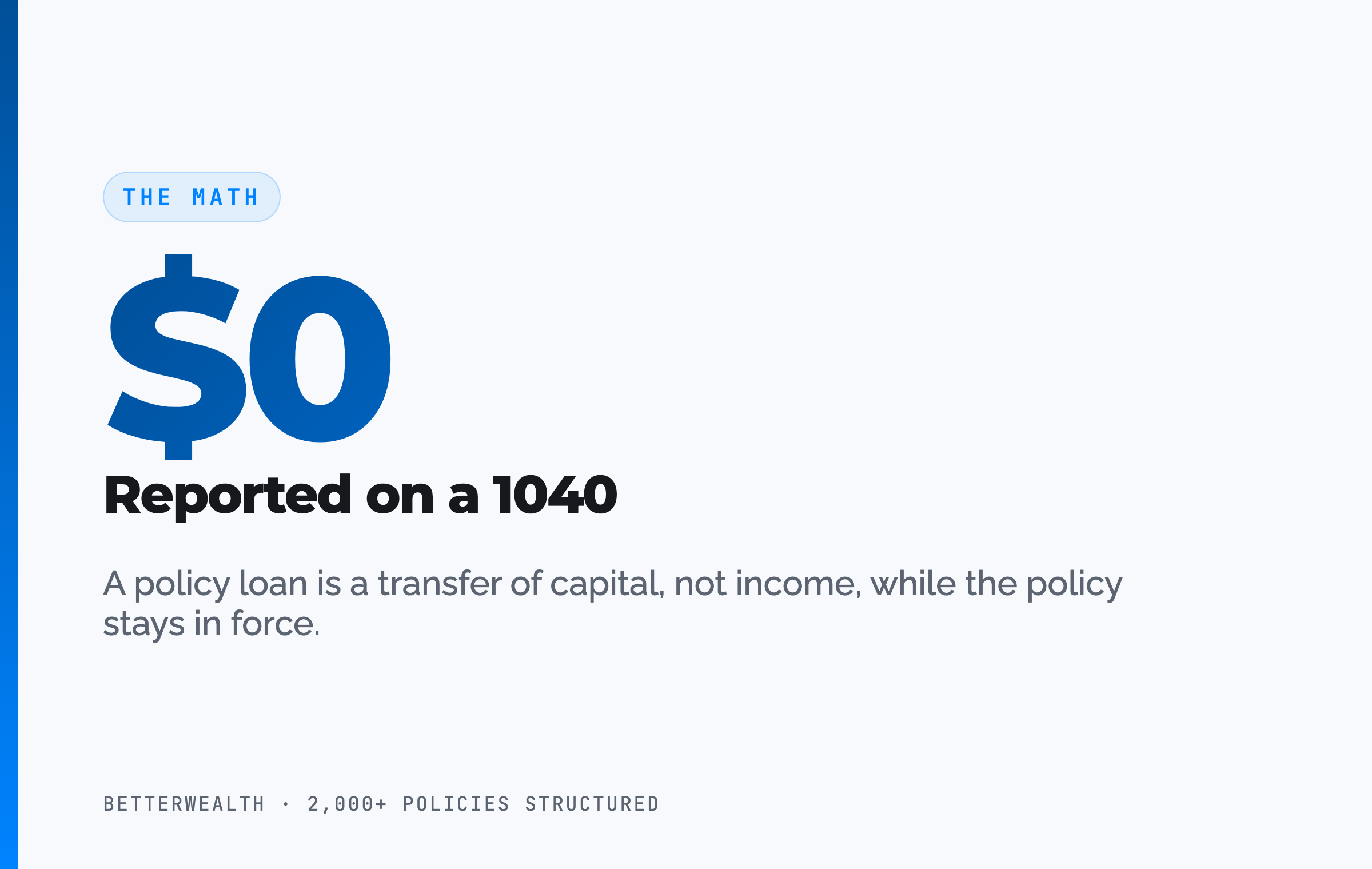Click the line 'stays in force.'
The height and width of the screenshot is (869, 1372).
coord(212,624)
